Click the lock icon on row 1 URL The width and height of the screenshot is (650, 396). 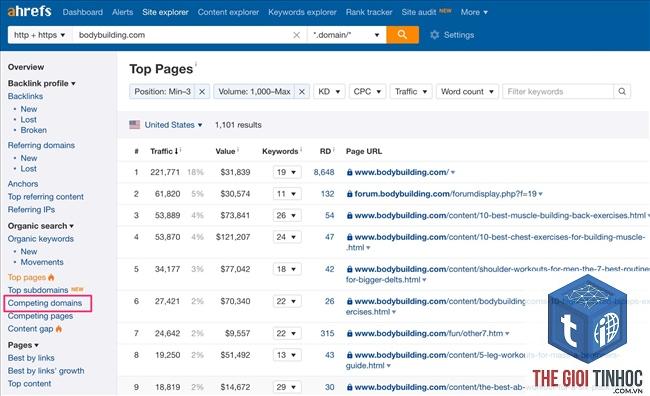coord(349,172)
